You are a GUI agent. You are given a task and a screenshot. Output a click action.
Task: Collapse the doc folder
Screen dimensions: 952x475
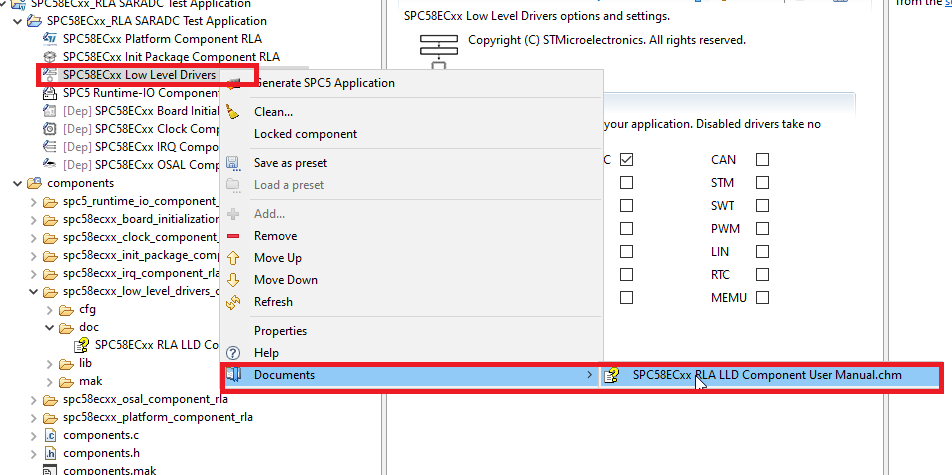(50, 327)
